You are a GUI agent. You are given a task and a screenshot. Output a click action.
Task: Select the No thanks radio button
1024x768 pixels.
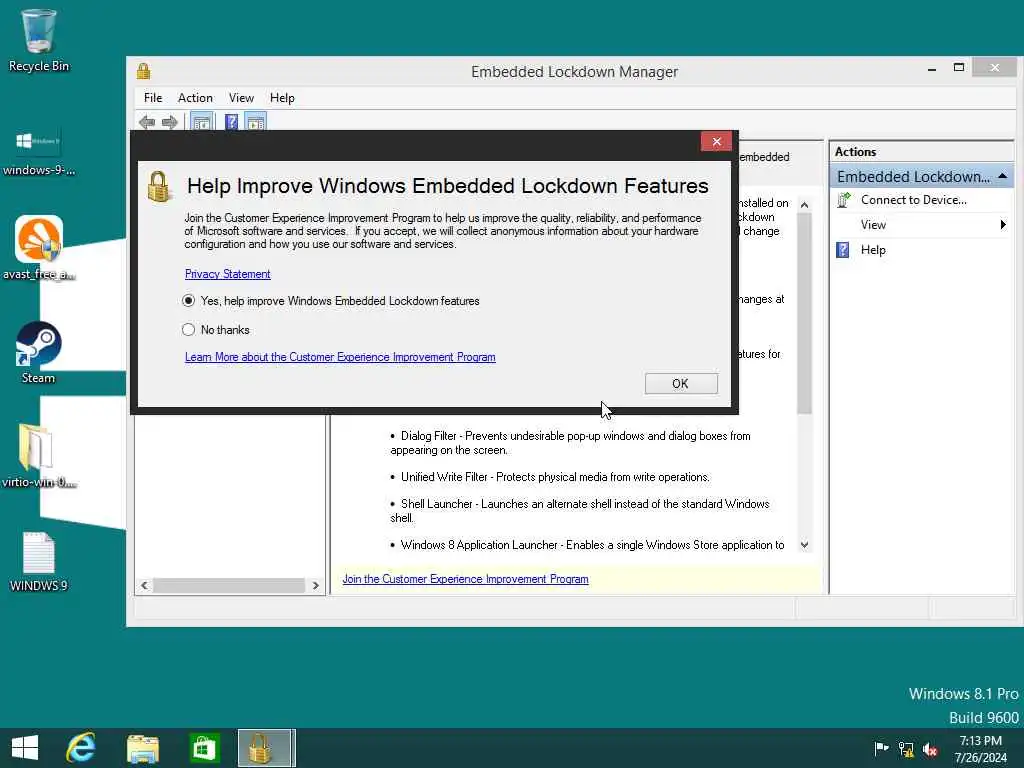[189, 330]
